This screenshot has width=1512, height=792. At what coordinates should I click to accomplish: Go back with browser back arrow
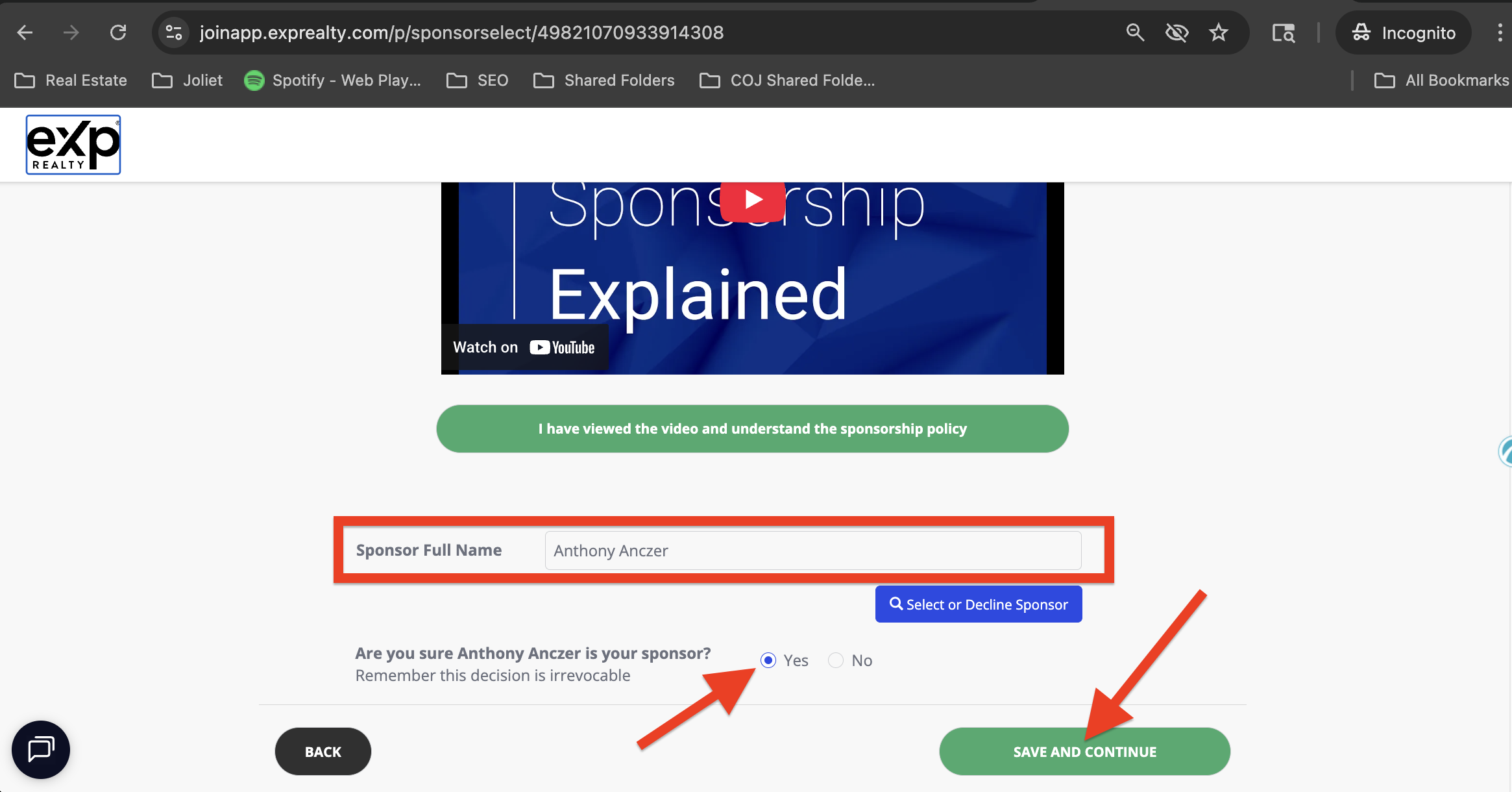coord(25,32)
